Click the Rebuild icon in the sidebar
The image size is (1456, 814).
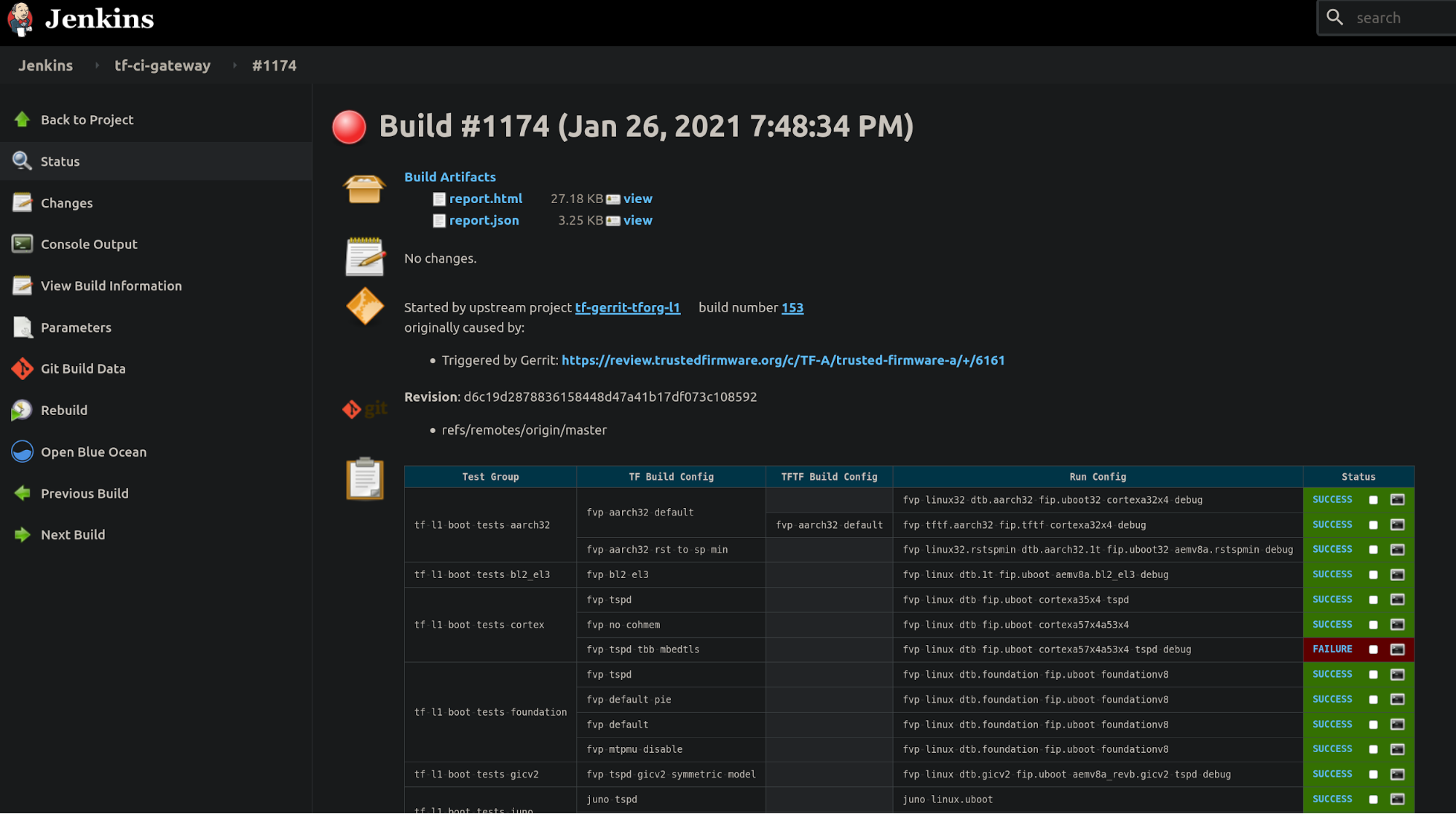click(x=22, y=410)
